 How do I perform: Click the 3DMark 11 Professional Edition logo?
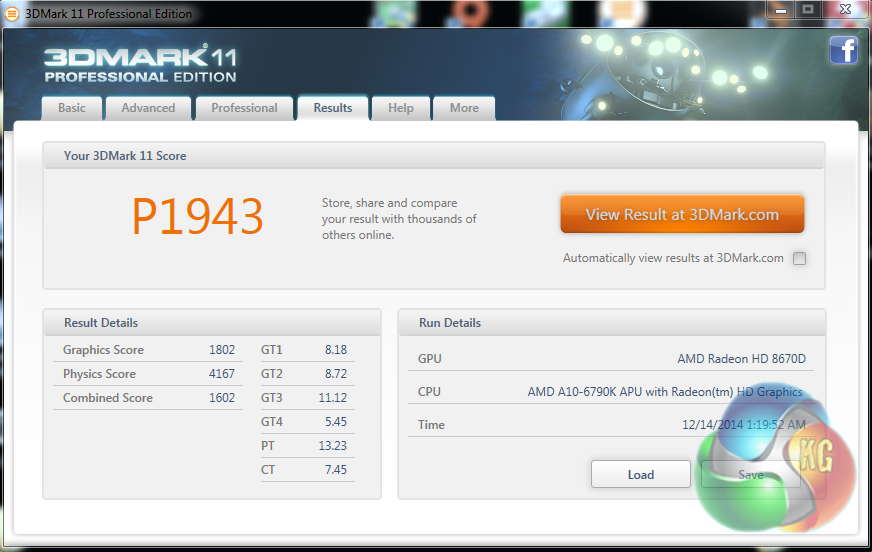pyautogui.click(x=140, y=63)
